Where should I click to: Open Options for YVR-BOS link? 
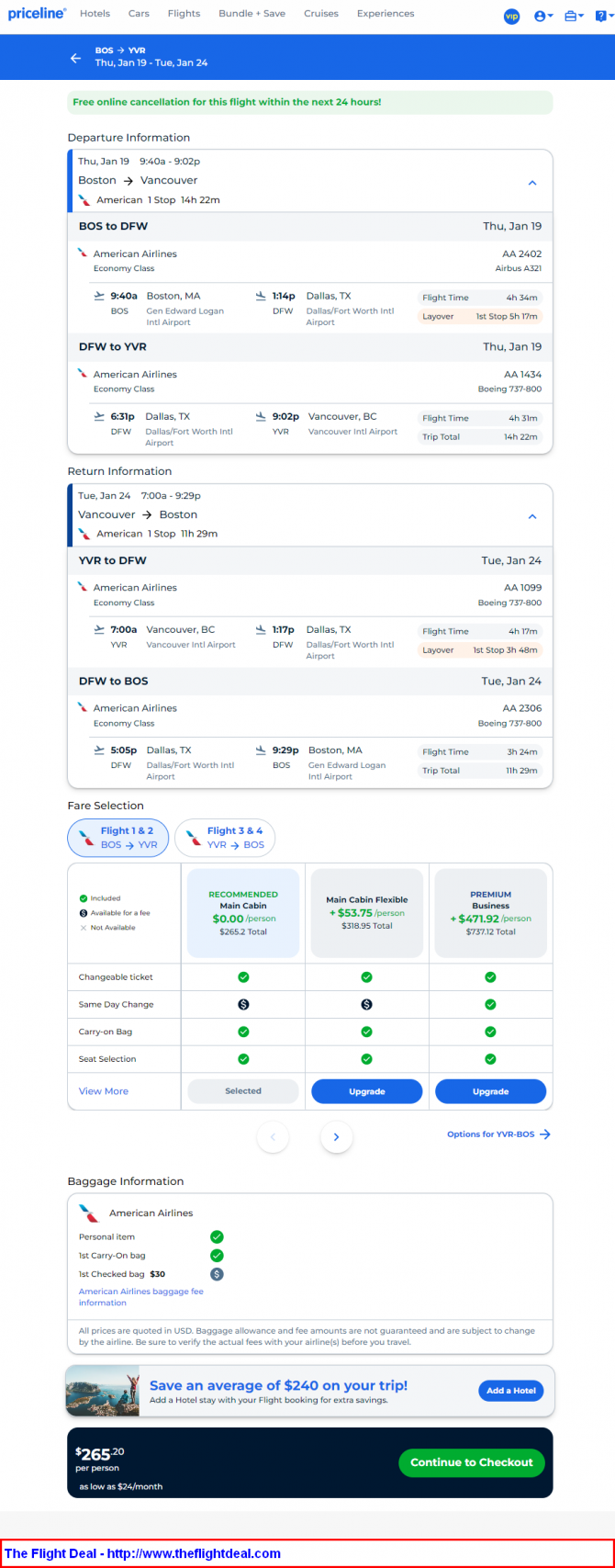click(x=498, y=1134)
